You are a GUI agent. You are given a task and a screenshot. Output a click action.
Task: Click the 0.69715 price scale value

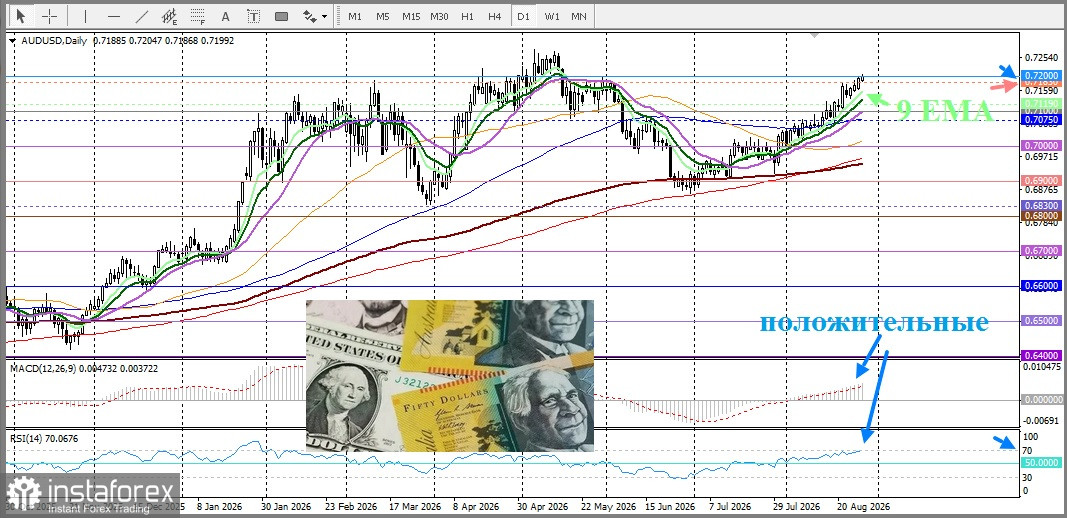coord(1041,157)
